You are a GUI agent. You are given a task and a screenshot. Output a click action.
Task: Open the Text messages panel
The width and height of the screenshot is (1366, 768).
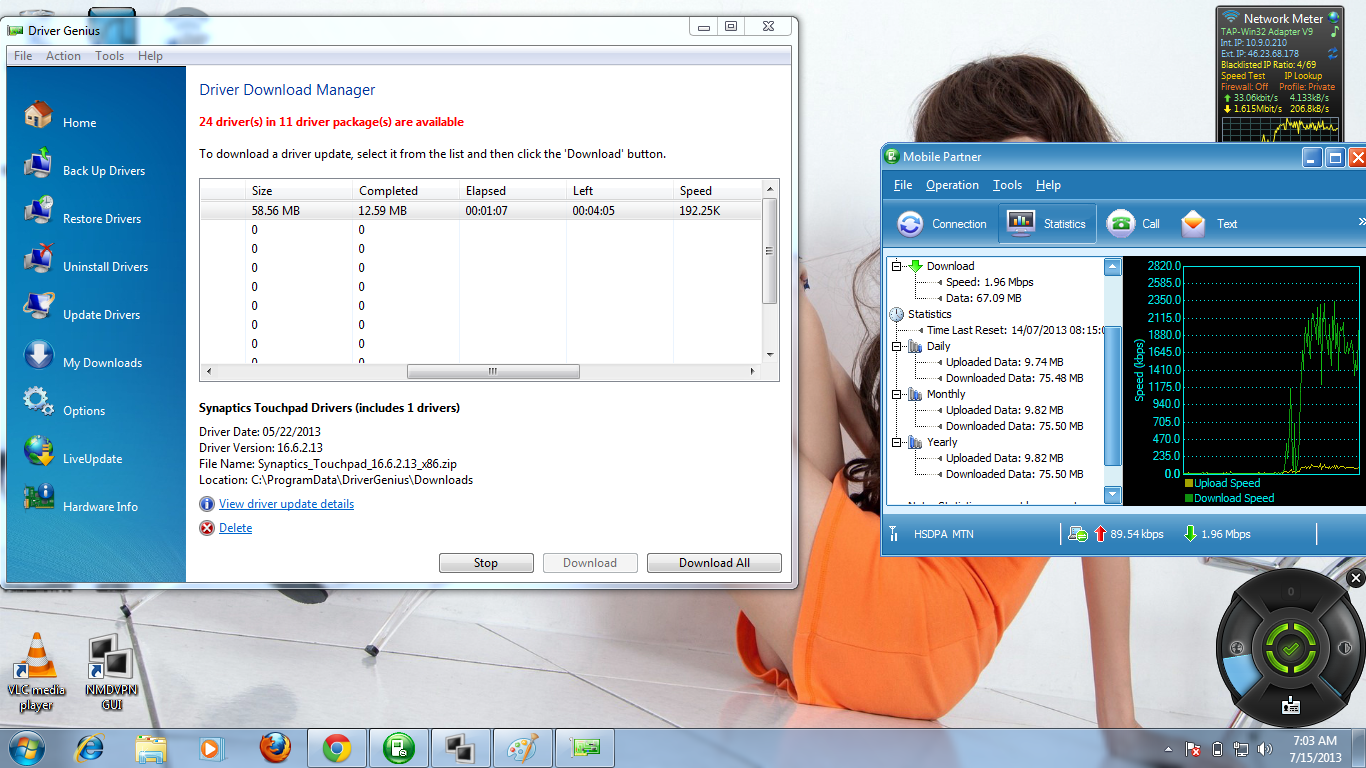[x=1209, y=224]
